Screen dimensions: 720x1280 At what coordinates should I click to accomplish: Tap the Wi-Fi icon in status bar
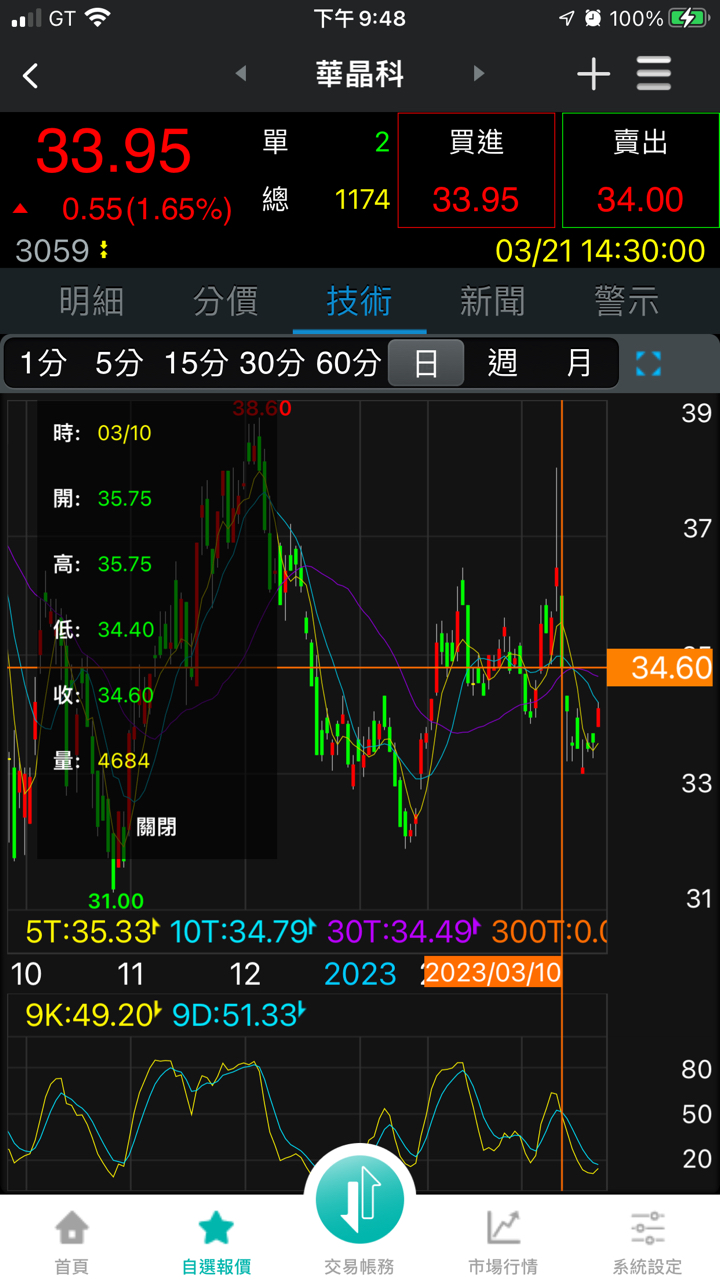(x=97, y=18)
